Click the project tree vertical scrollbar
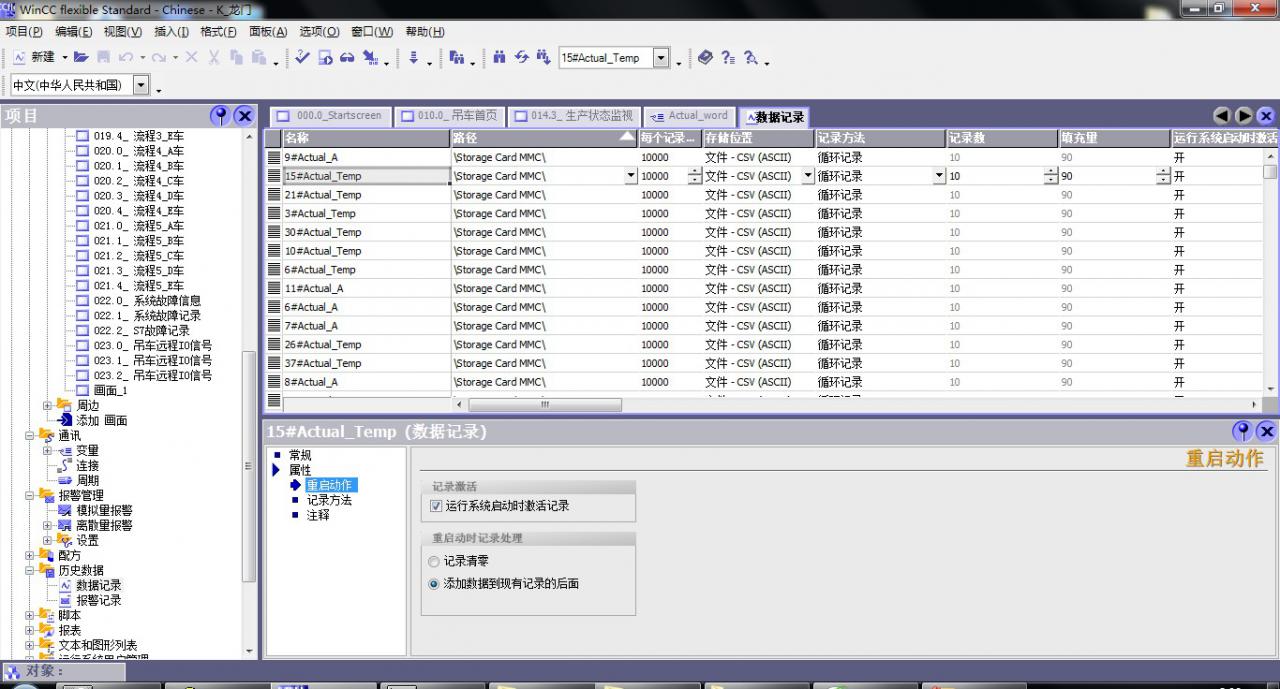1280x689 pixels. pyautogui.click(x=250, y=465)
